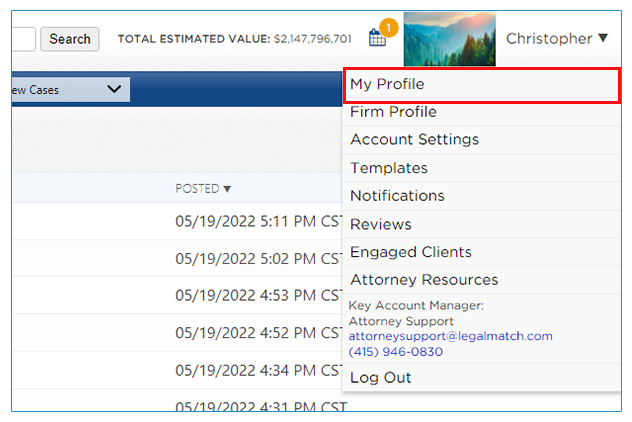Image resolution: width=632 pixels, height=422 pixels.
Task: Choose Templates in the user menu
Action: pyautogui.click(x=388, y=168)
